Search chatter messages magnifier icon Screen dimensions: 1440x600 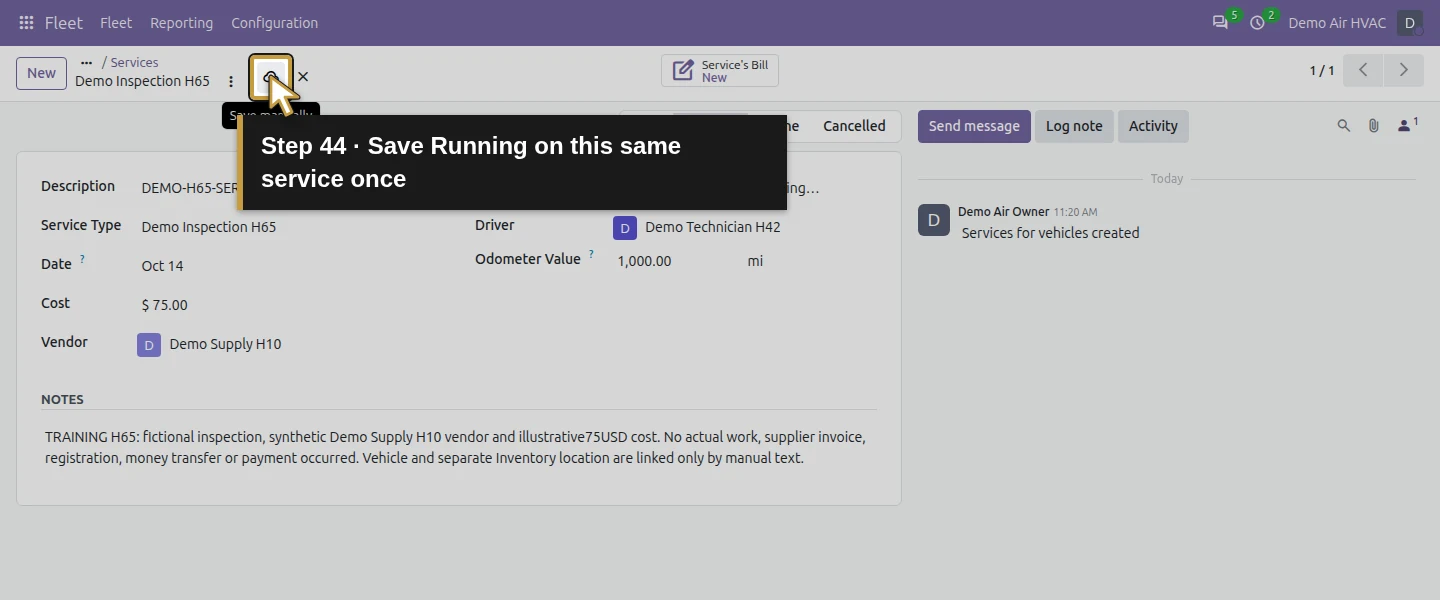[1344, 126]
